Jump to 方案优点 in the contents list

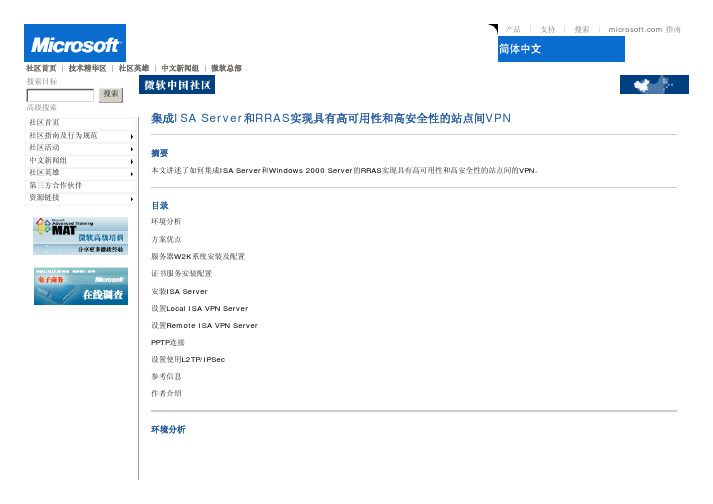point(166,239)
